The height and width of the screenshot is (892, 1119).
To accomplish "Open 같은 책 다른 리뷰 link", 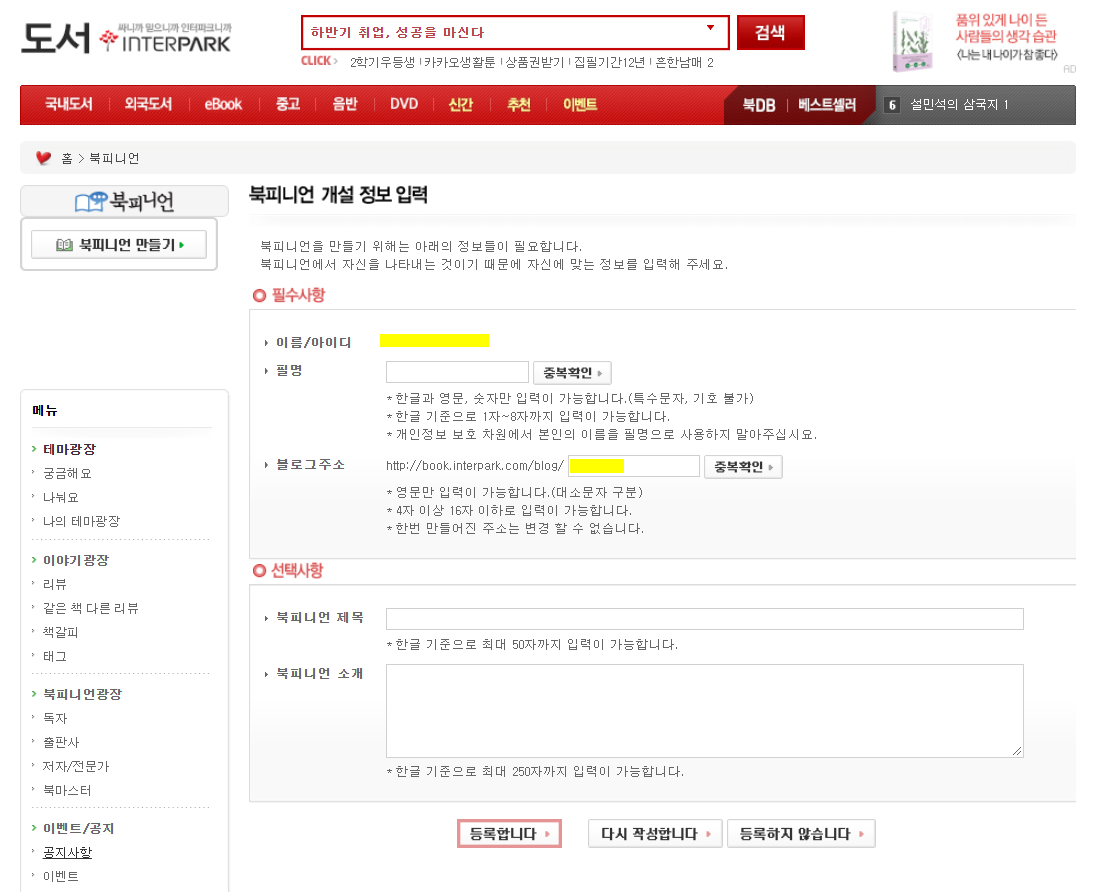I will point(91,608).
